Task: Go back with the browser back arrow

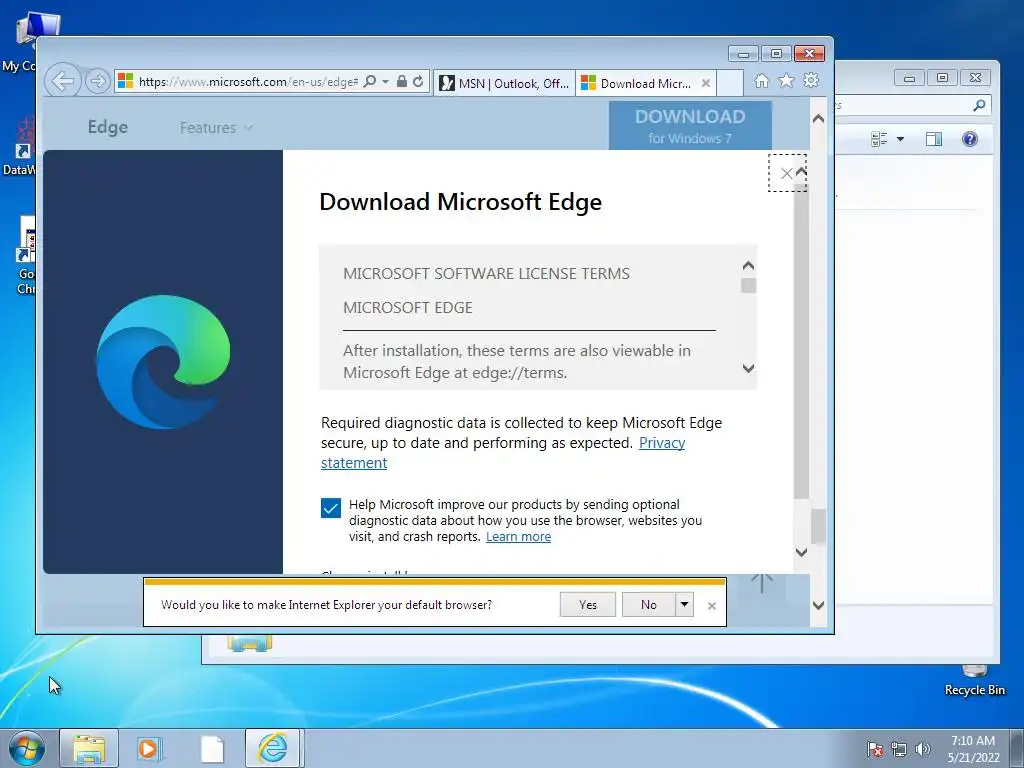Action: pyautogui.click(x=63, y=81)
